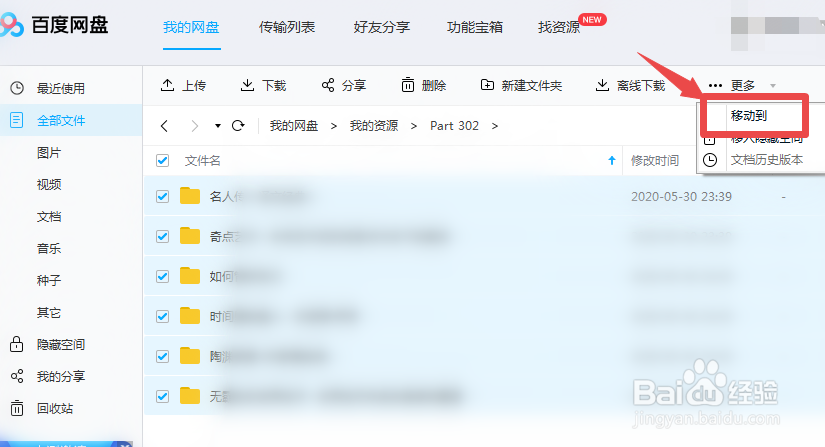Click the 无 folder icon
This screenshot has width=825, height=447.
tap(190, 395)
